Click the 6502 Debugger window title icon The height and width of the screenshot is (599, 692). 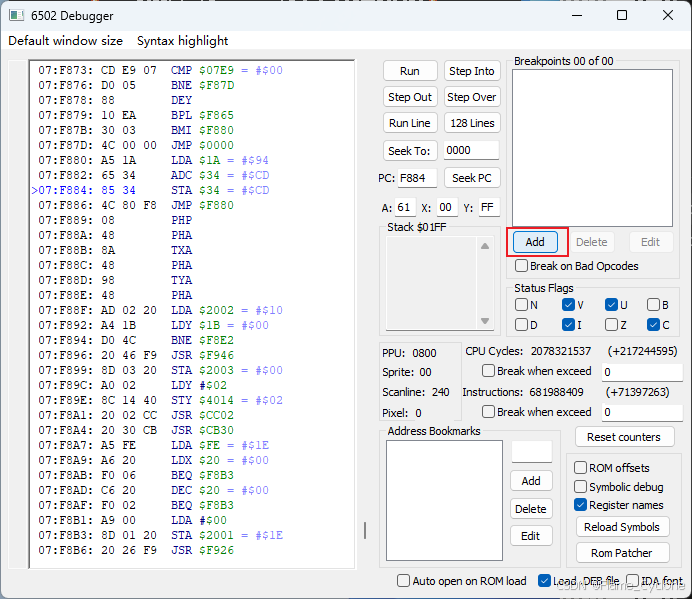[x=16, y=15]
